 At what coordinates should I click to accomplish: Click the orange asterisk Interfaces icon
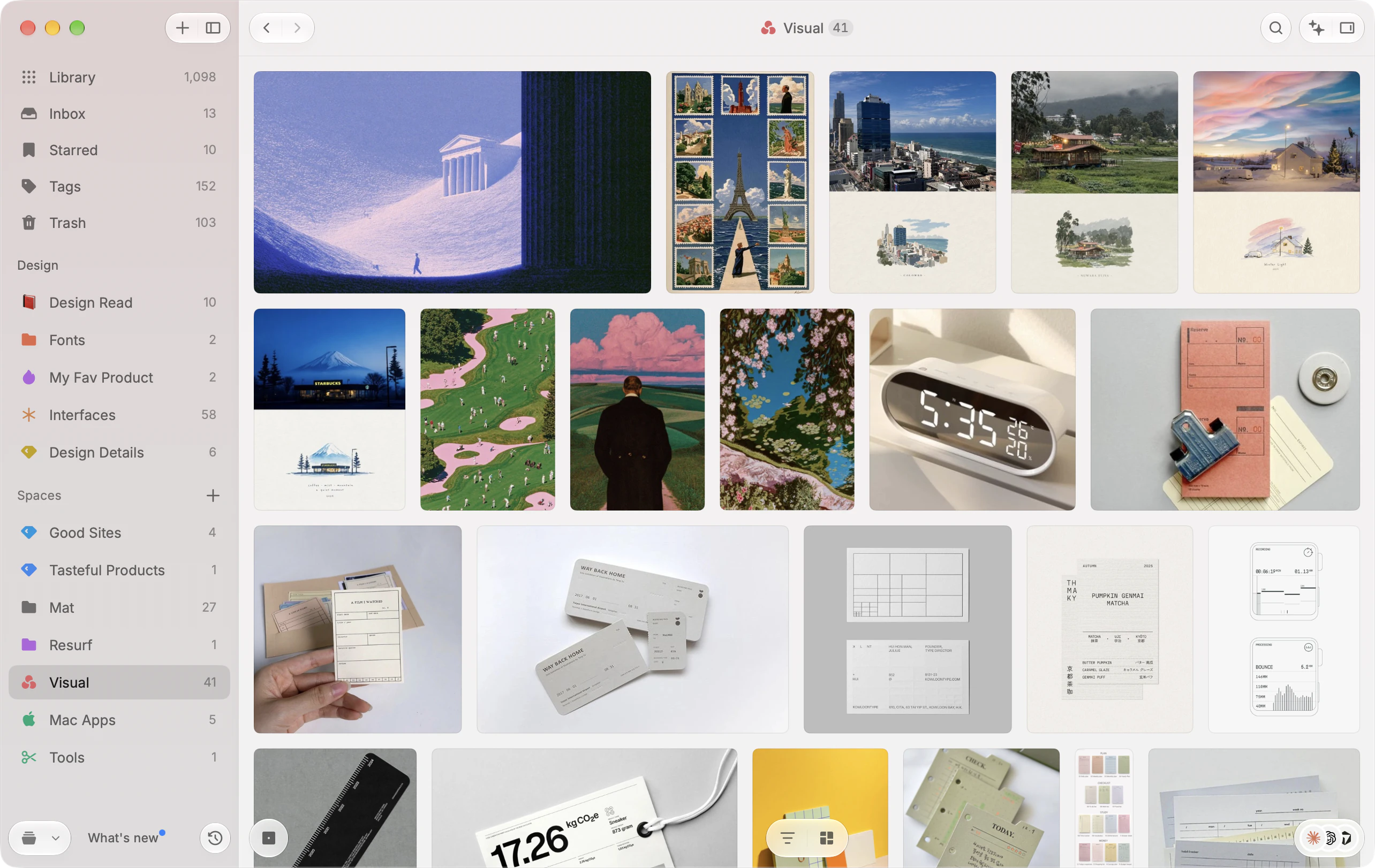(28, 415)
